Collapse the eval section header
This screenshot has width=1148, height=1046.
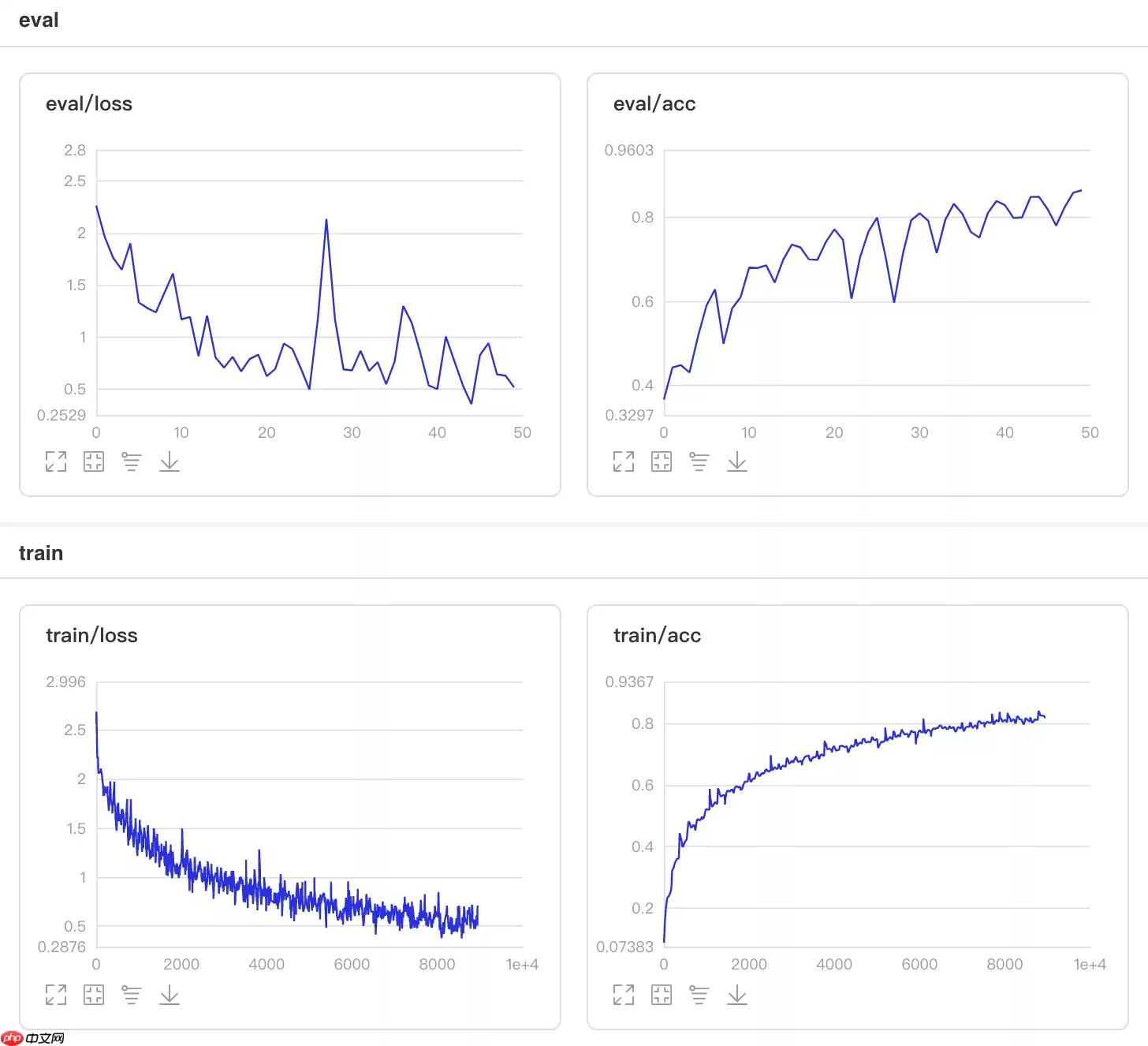click(x=39, y=21)
